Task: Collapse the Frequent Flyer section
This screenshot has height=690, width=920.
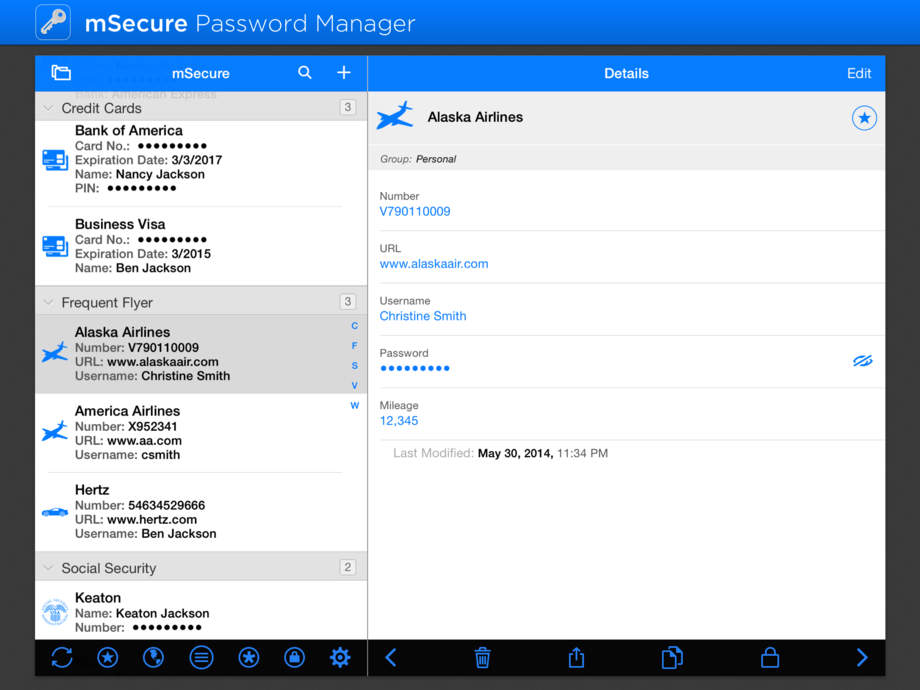Action: coord(48,302)
